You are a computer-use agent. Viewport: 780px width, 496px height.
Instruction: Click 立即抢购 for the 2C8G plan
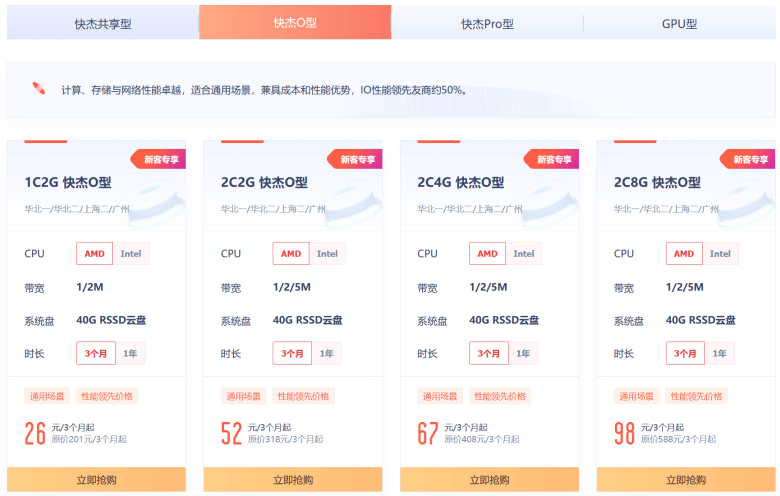[686, 480]
